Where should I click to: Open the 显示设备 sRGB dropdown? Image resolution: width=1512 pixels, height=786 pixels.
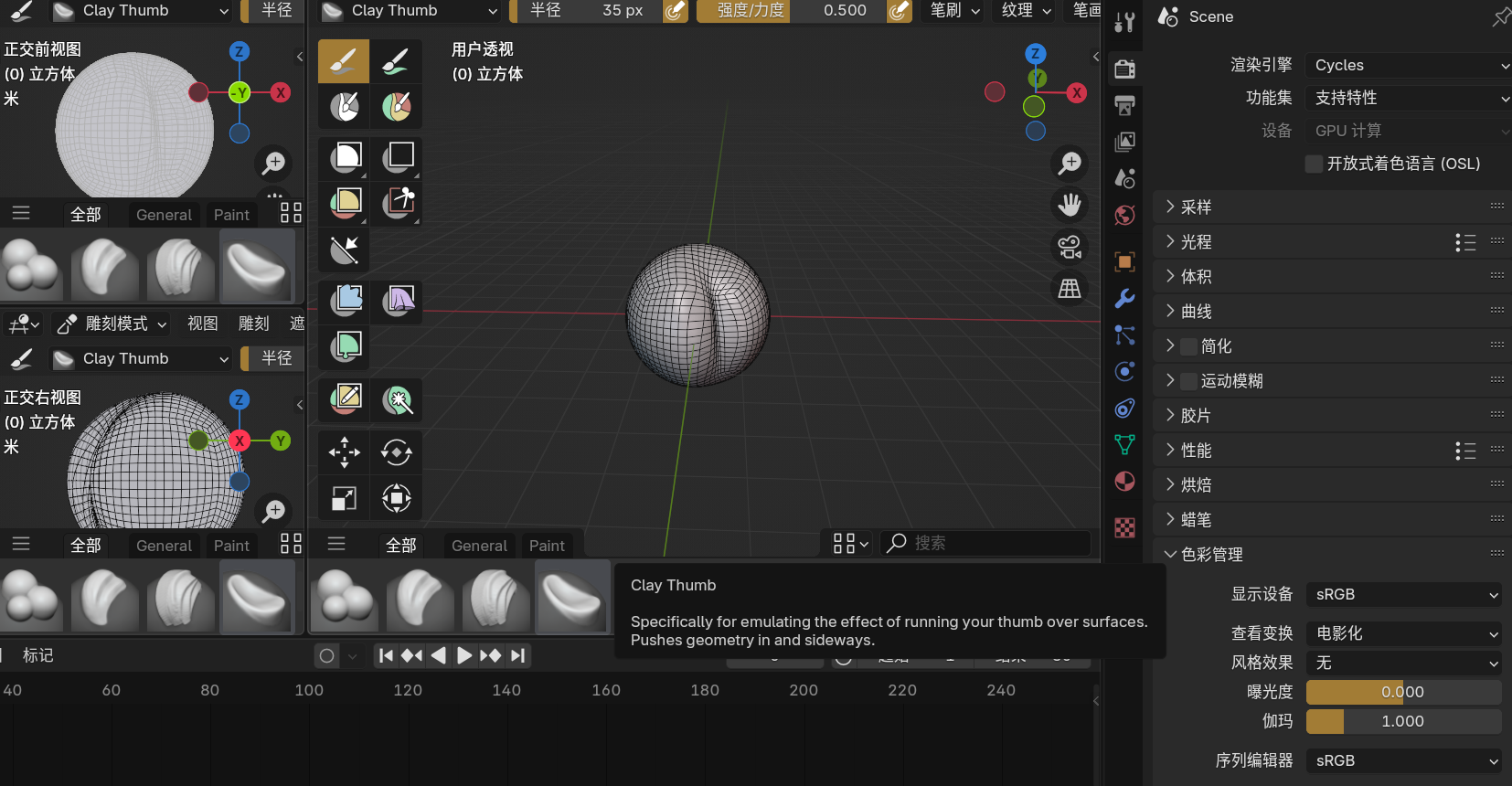click(x=1404, y=594)
